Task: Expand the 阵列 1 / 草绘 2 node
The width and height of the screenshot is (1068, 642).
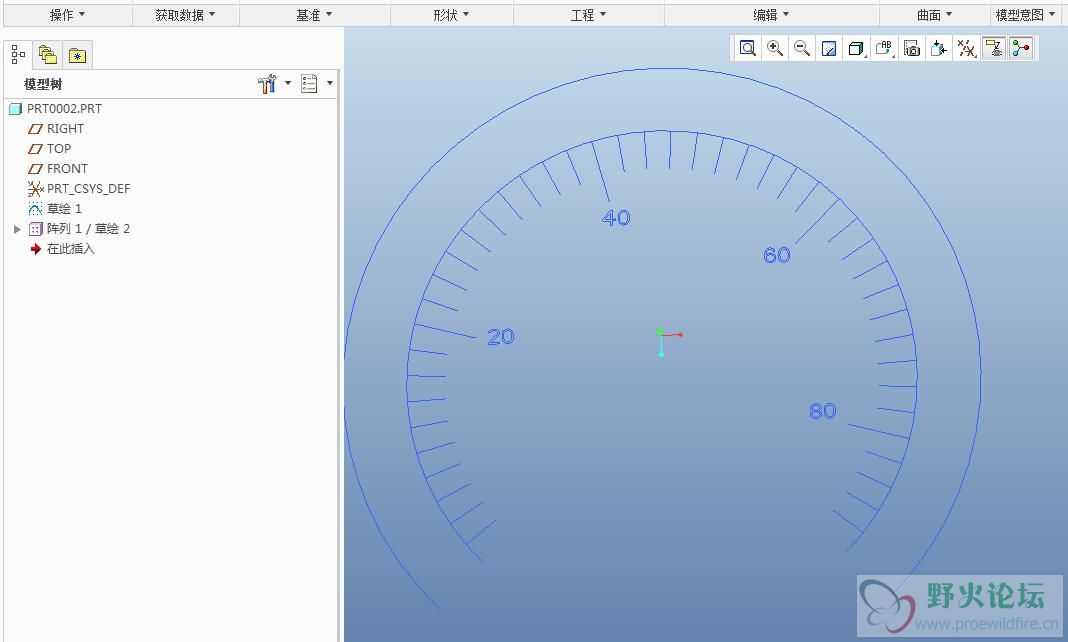Action: click(x=17, y=229)
